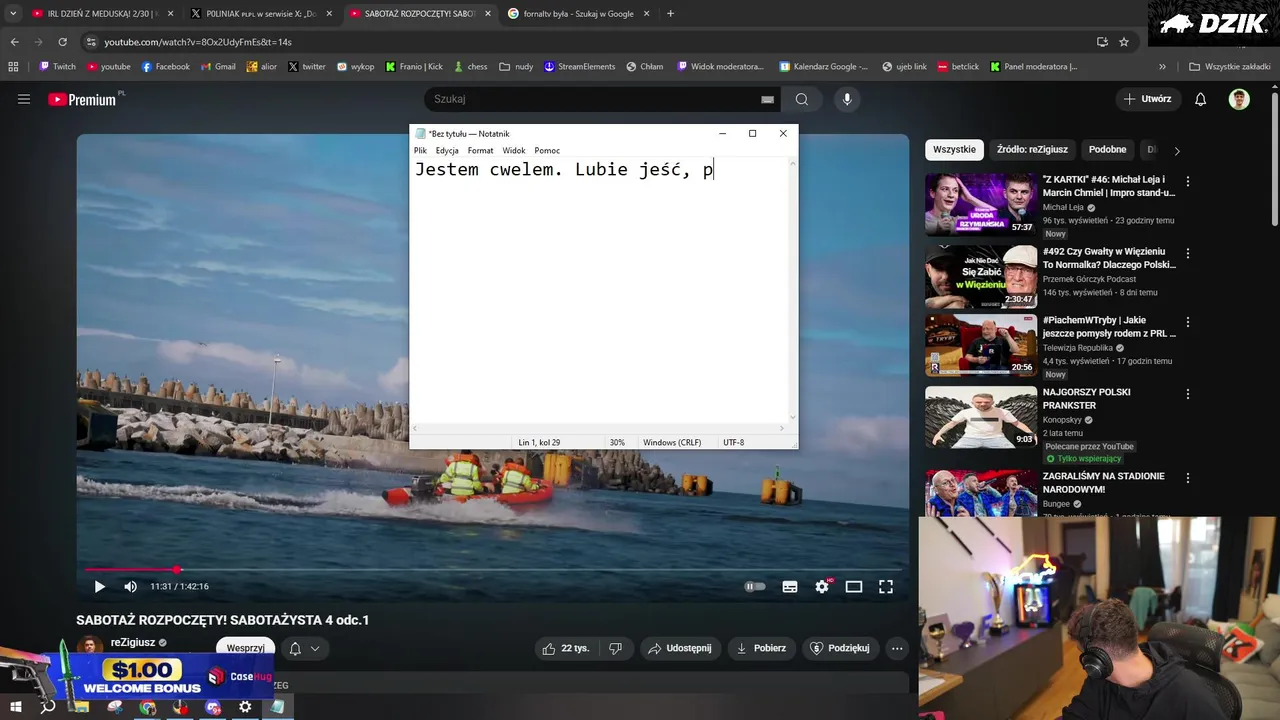Open YouTube notifications bell
The height and width of the screenshot is (720, 1280).
1201,99
